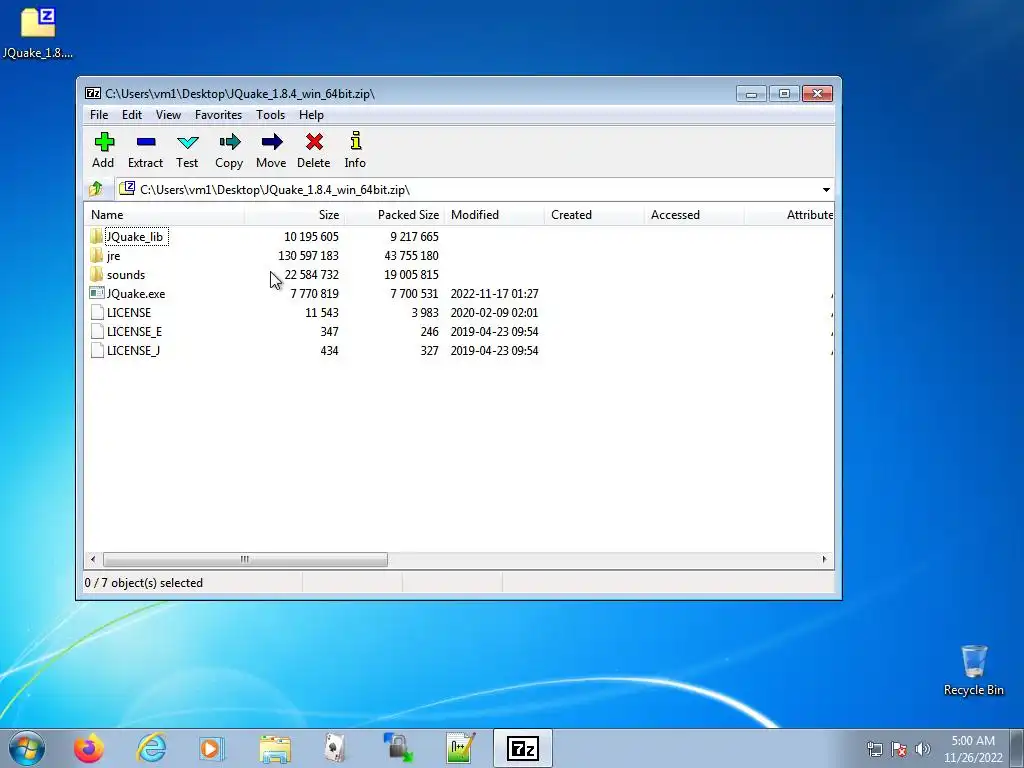1024x768 pixels.
Task: Open the Solitaire taskbar icon
Action: pos(335,748)
